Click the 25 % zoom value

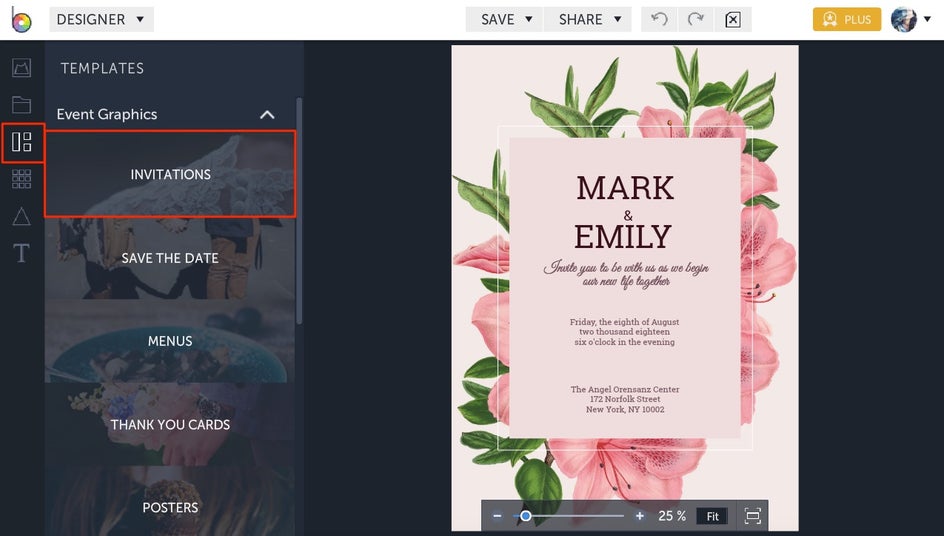pos(672,516)
